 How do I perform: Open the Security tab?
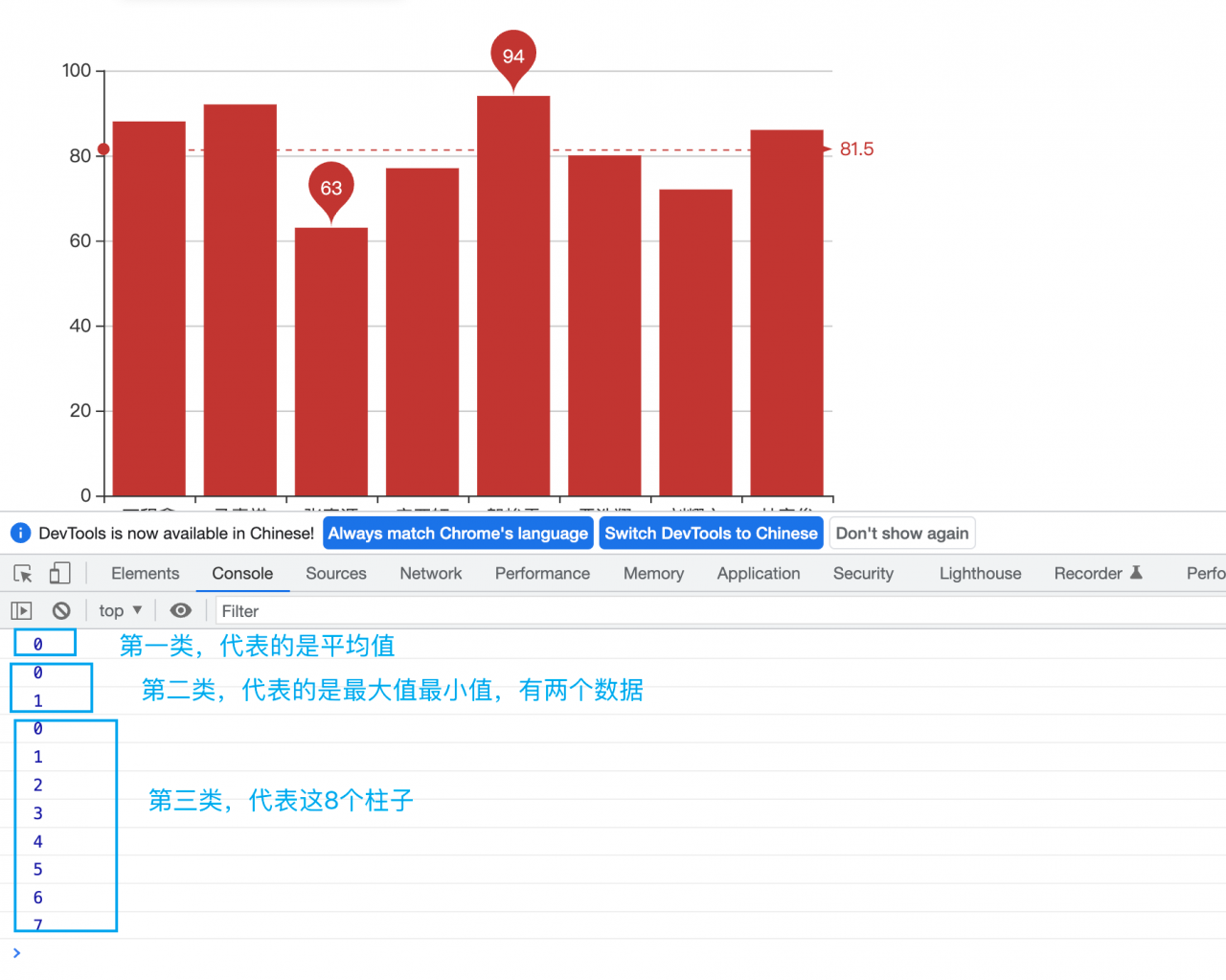[863, 573]
